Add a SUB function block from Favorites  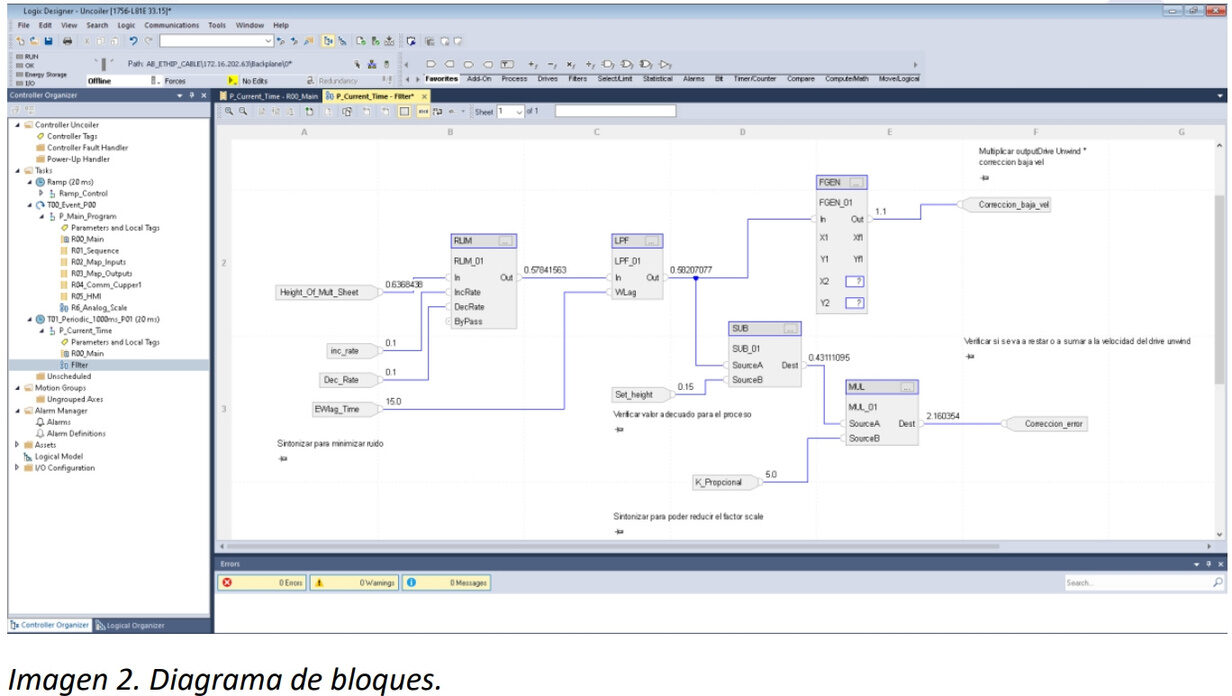(553, 65)
